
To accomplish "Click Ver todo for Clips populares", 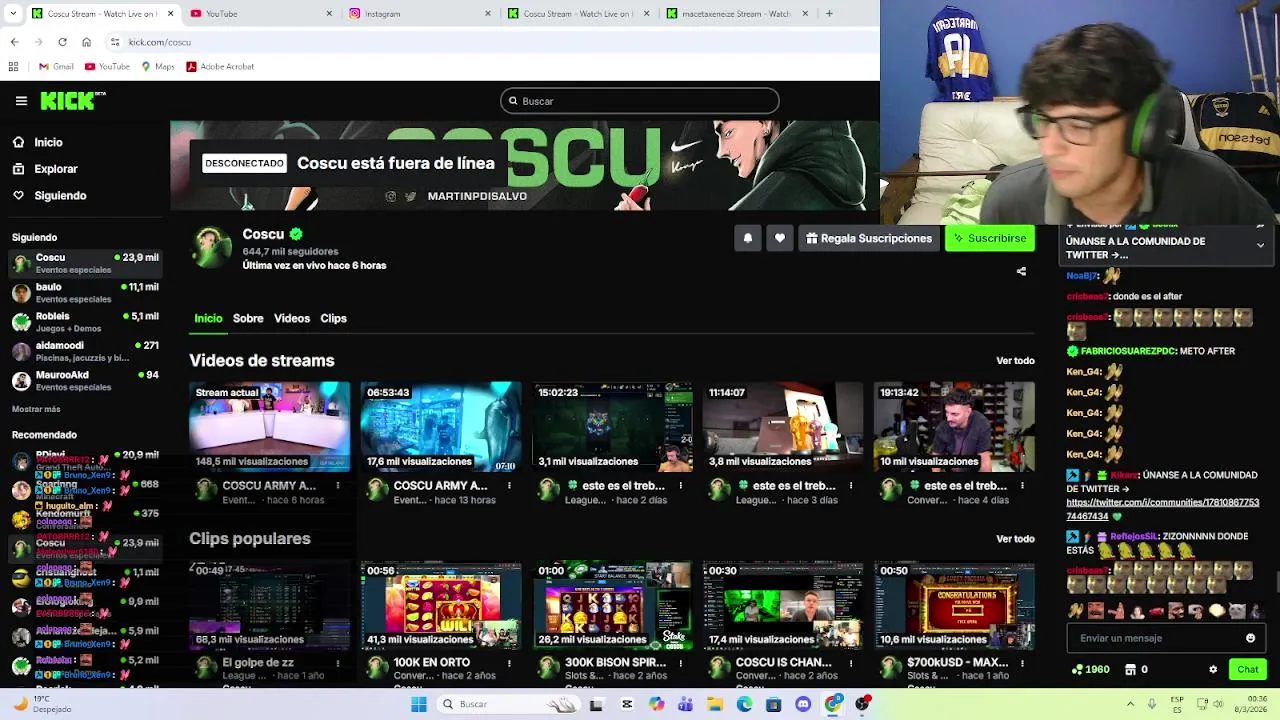I will coord(1015,538).
